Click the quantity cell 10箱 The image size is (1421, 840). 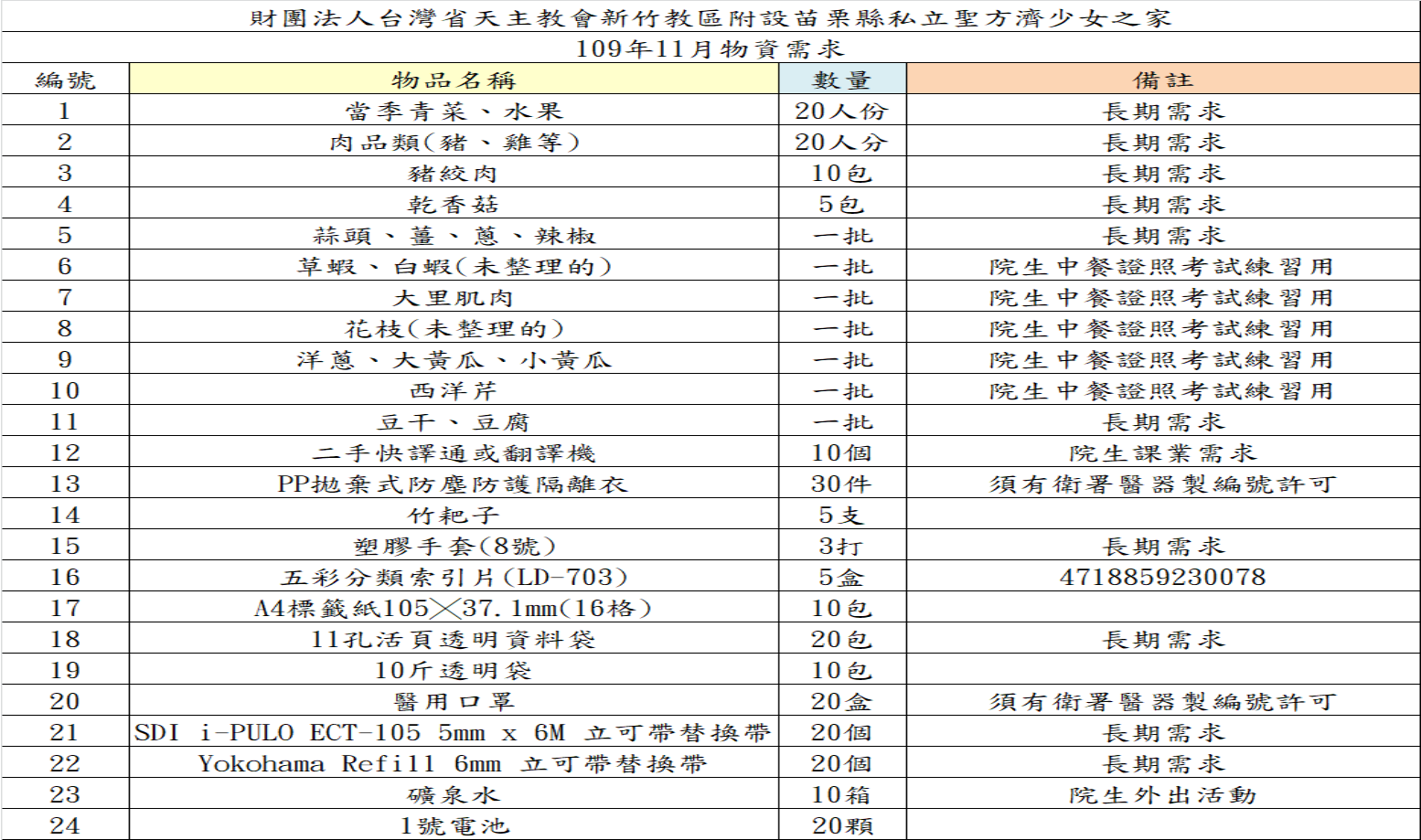[842, 794]
